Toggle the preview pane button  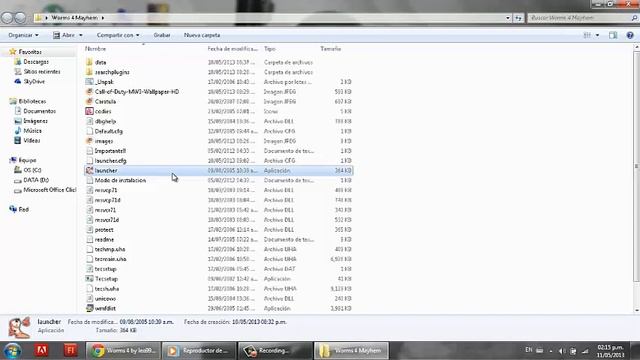pos(613,36)
